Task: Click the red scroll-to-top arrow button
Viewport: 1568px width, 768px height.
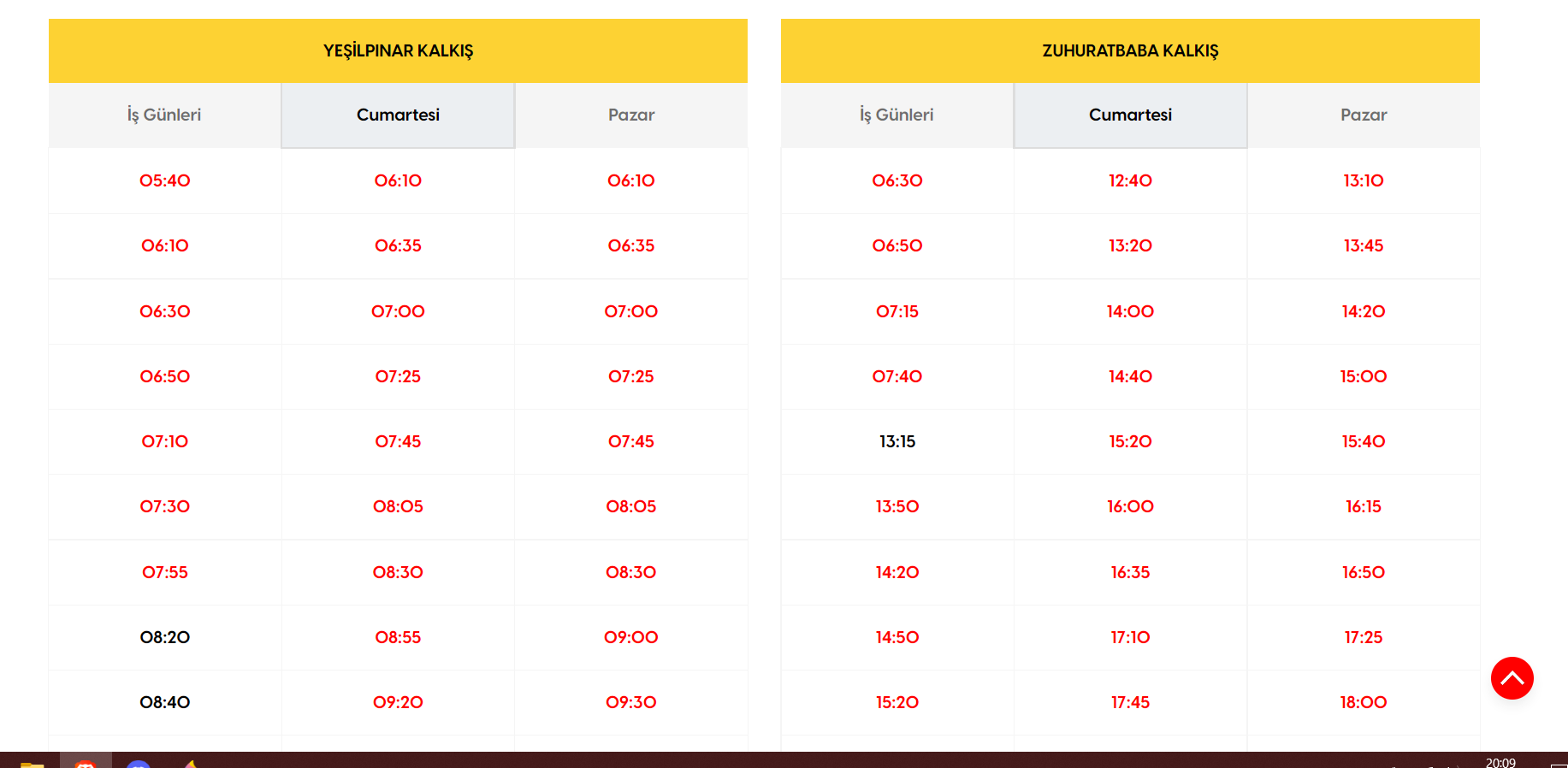Action: click(x=1512, y=678)
